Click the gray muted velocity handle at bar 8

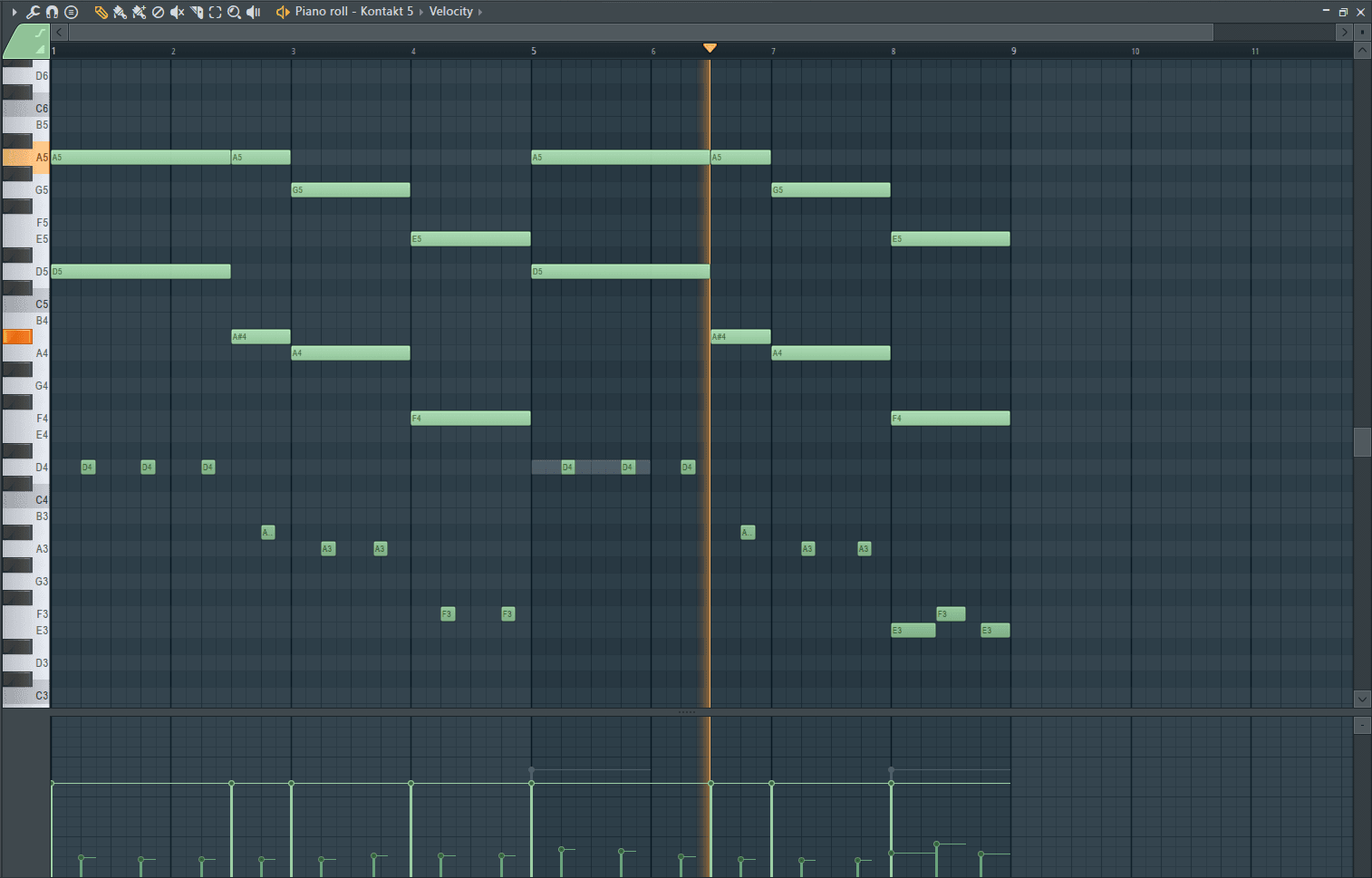[891, 770]
